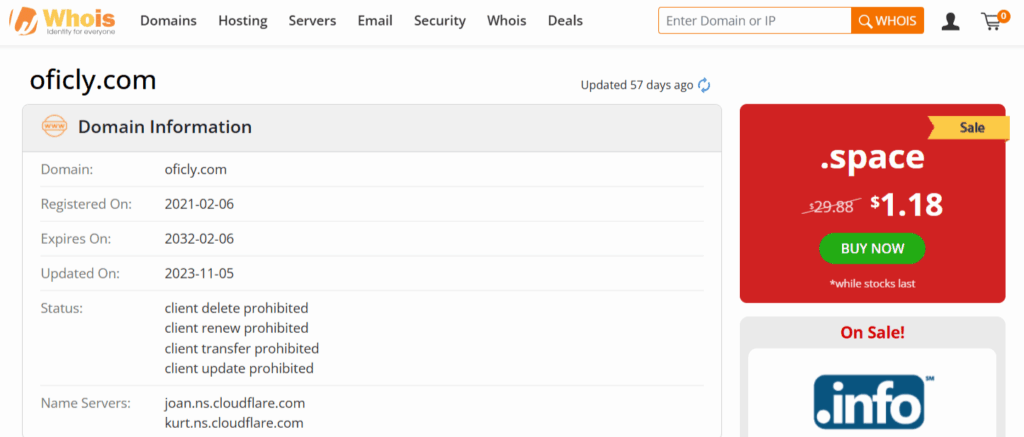Screen dimensions: 1024x437
Task: Select the Registered On date 2021-02-06
Action: tap(199, 204)
